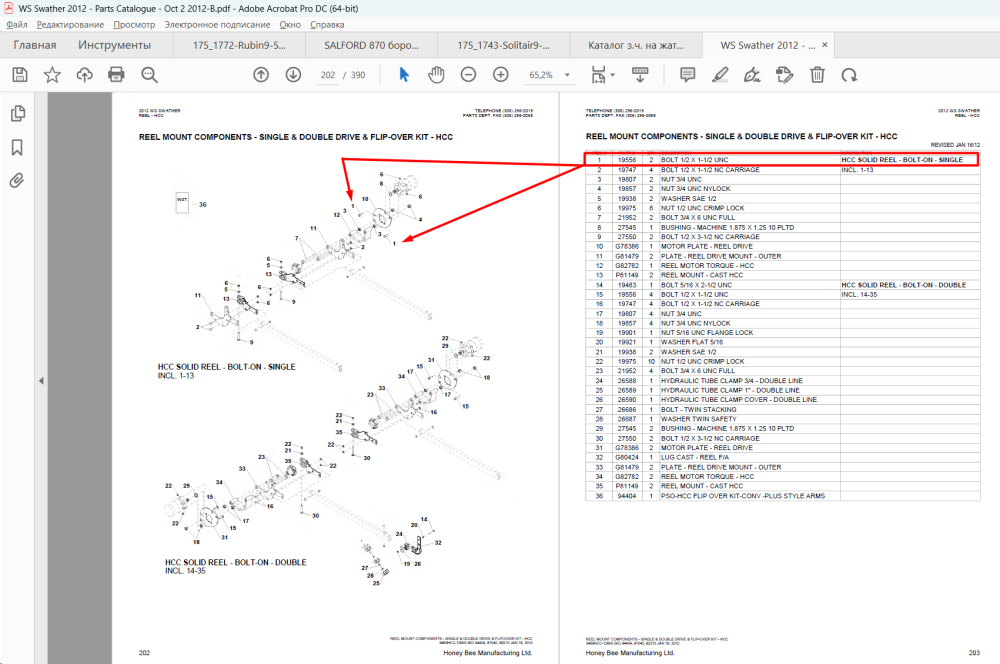This screenshot has height=664, width=1000.
Task: Expand the left navigation pane arrow
Action: coord(41,381)
